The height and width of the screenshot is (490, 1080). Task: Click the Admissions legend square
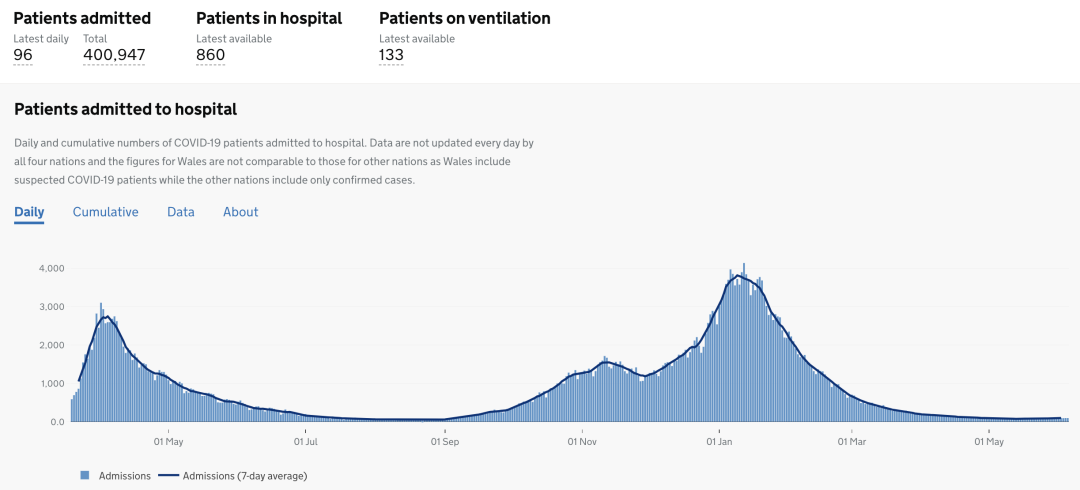coord(85,476)
